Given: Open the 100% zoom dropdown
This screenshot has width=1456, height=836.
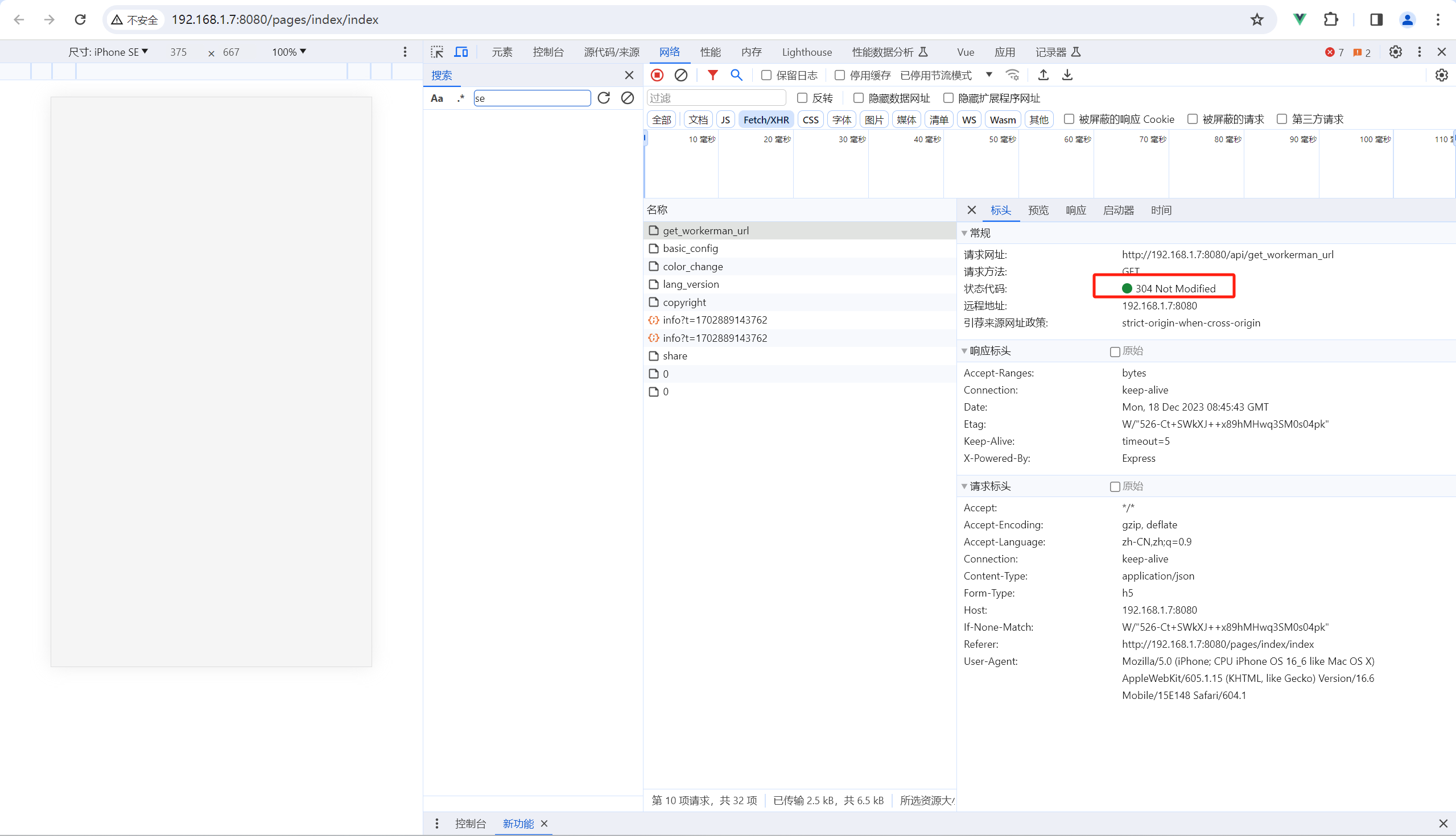Looking at the screenshot, I should point(289,52).
